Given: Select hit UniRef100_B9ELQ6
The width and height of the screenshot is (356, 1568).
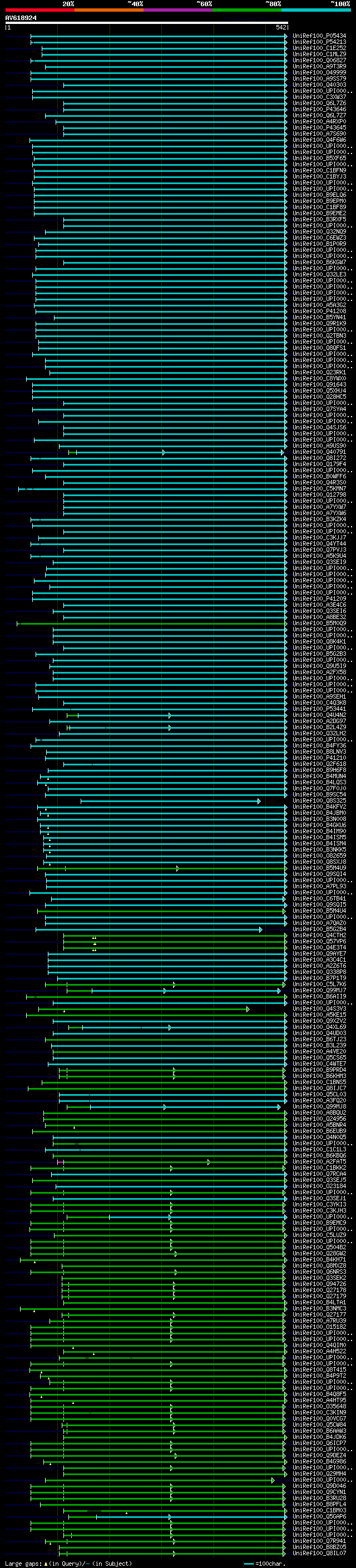Looking at the screenshot, I should pos(319,195).
